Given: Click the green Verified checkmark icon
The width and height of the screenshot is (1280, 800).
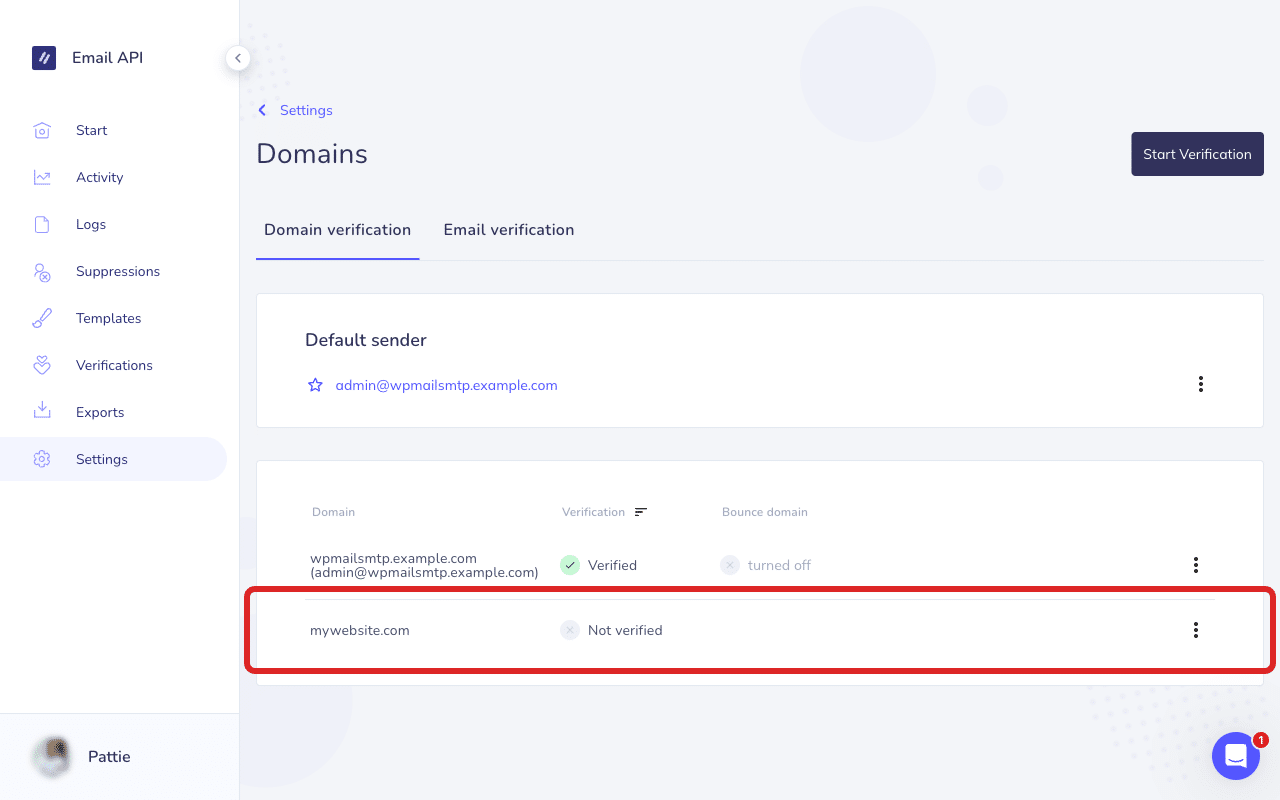Looking at the screenshot, I should [570, 565].
